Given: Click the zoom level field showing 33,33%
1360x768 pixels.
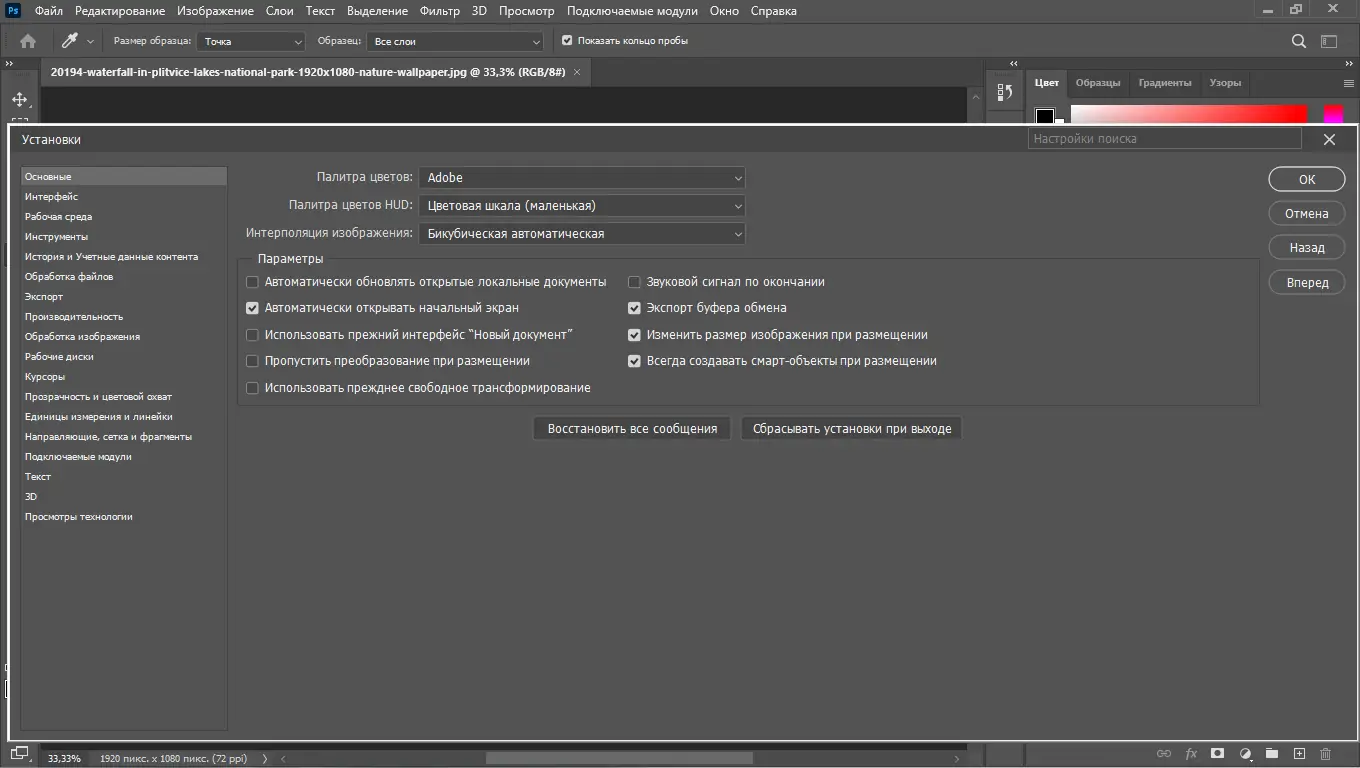Looking at the screenshot, I should [x=64, y=759].
